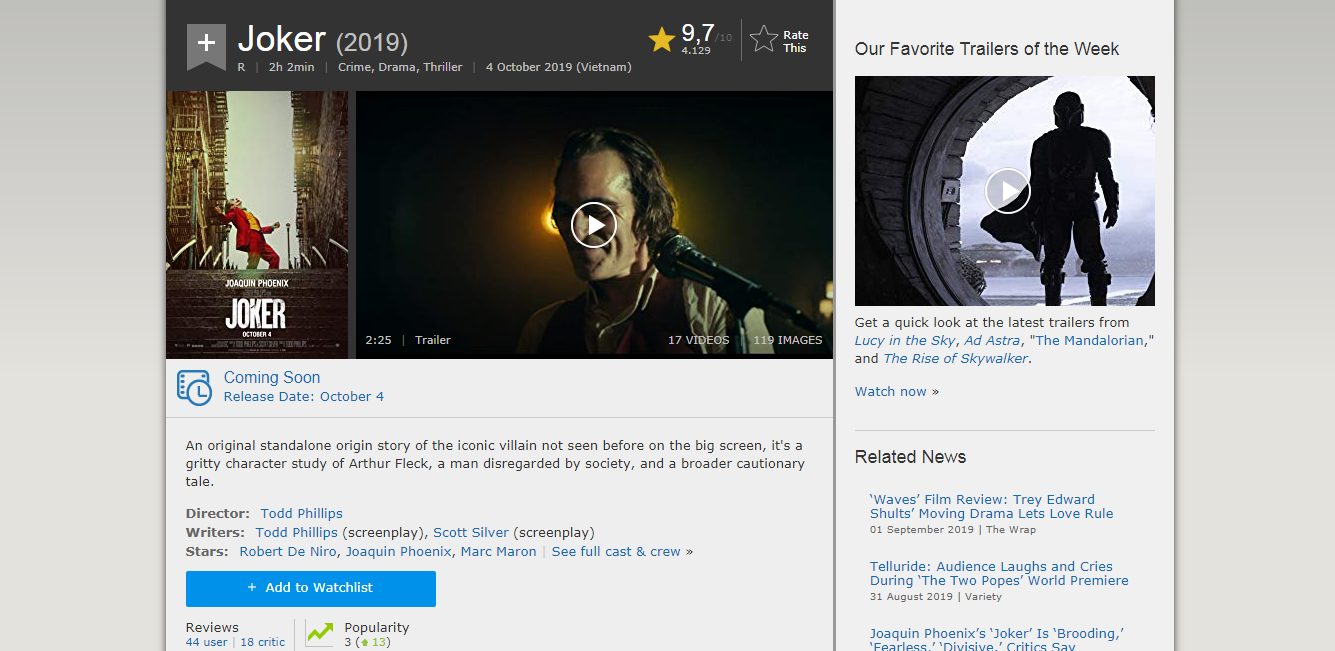Click the Add to Watchlist button
Image resolution: width=1335 pixels, height=651 pixels.
coord(310,588)
